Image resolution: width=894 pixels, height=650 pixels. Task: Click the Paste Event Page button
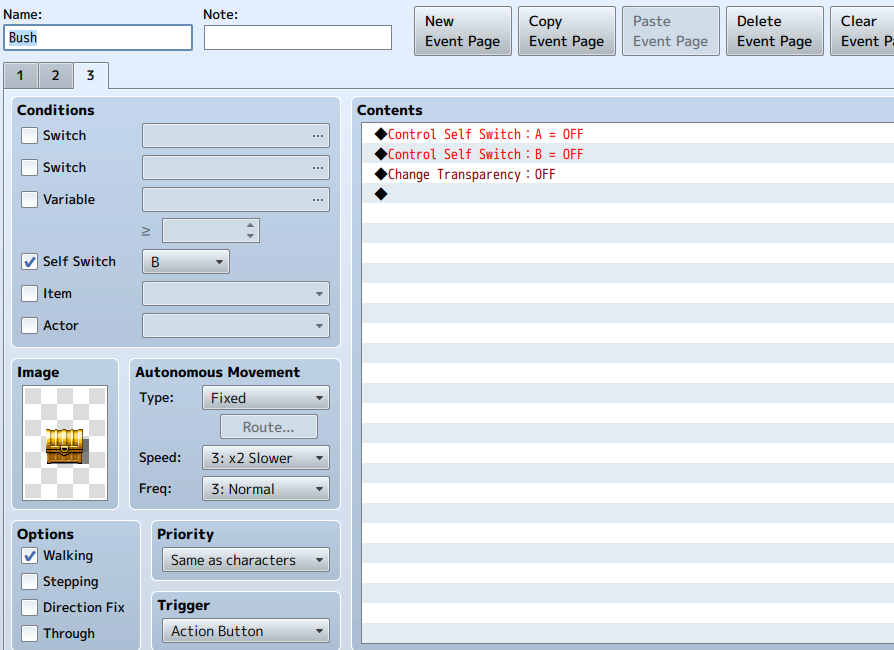click(670, 31)
